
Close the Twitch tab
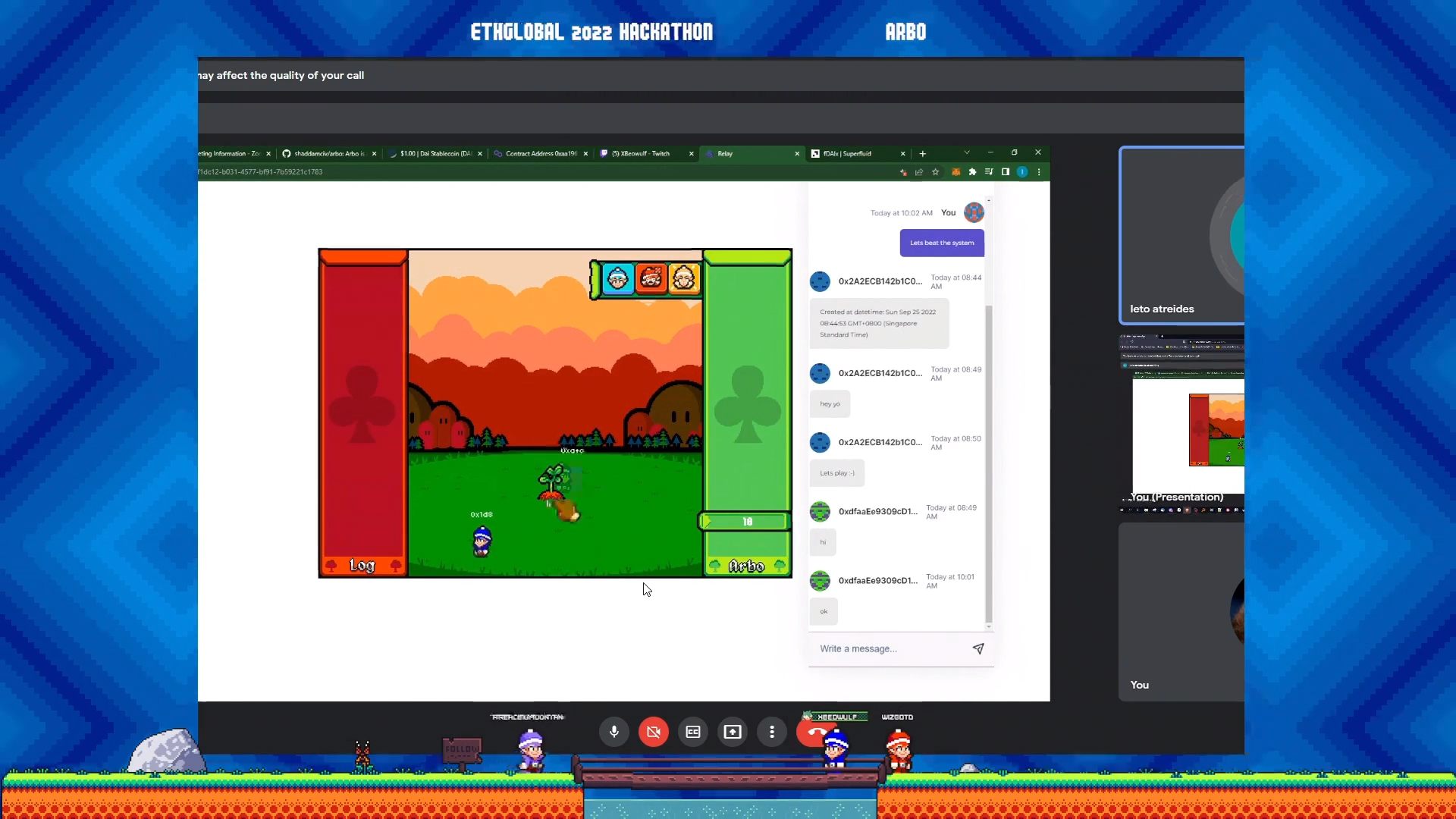pos(692,153)
